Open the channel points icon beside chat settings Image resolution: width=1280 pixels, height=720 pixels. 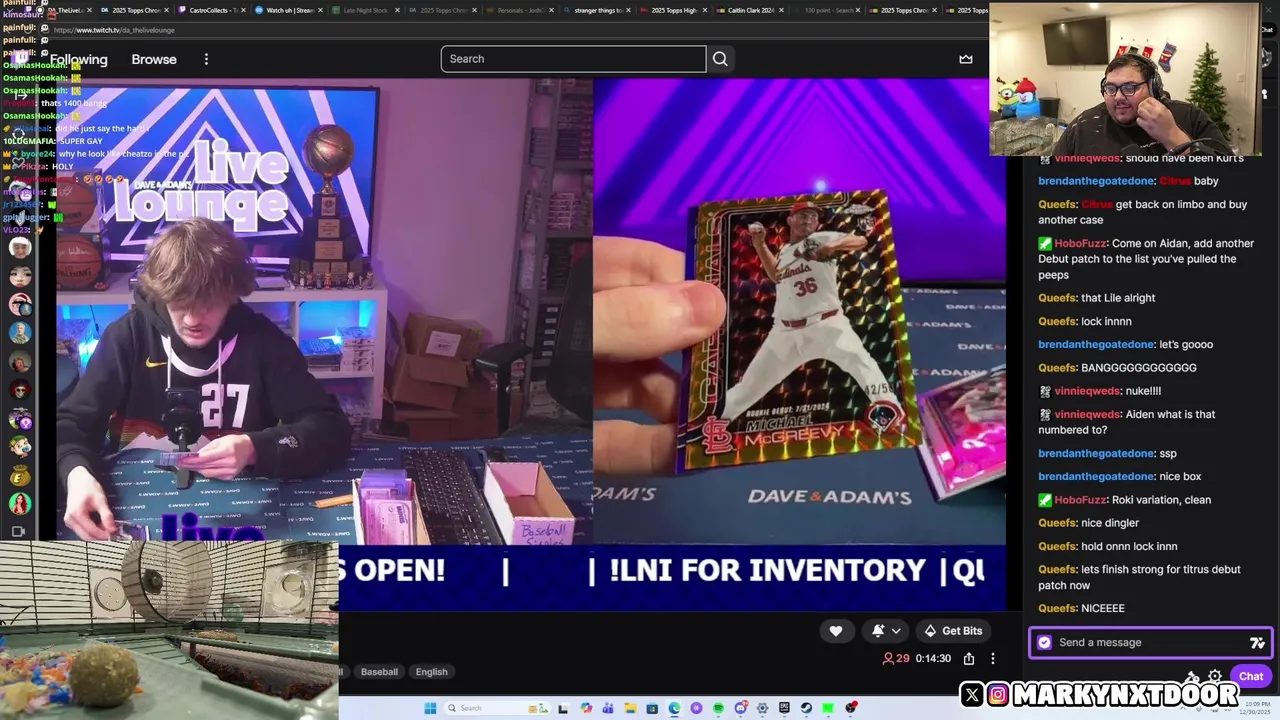1192,676
